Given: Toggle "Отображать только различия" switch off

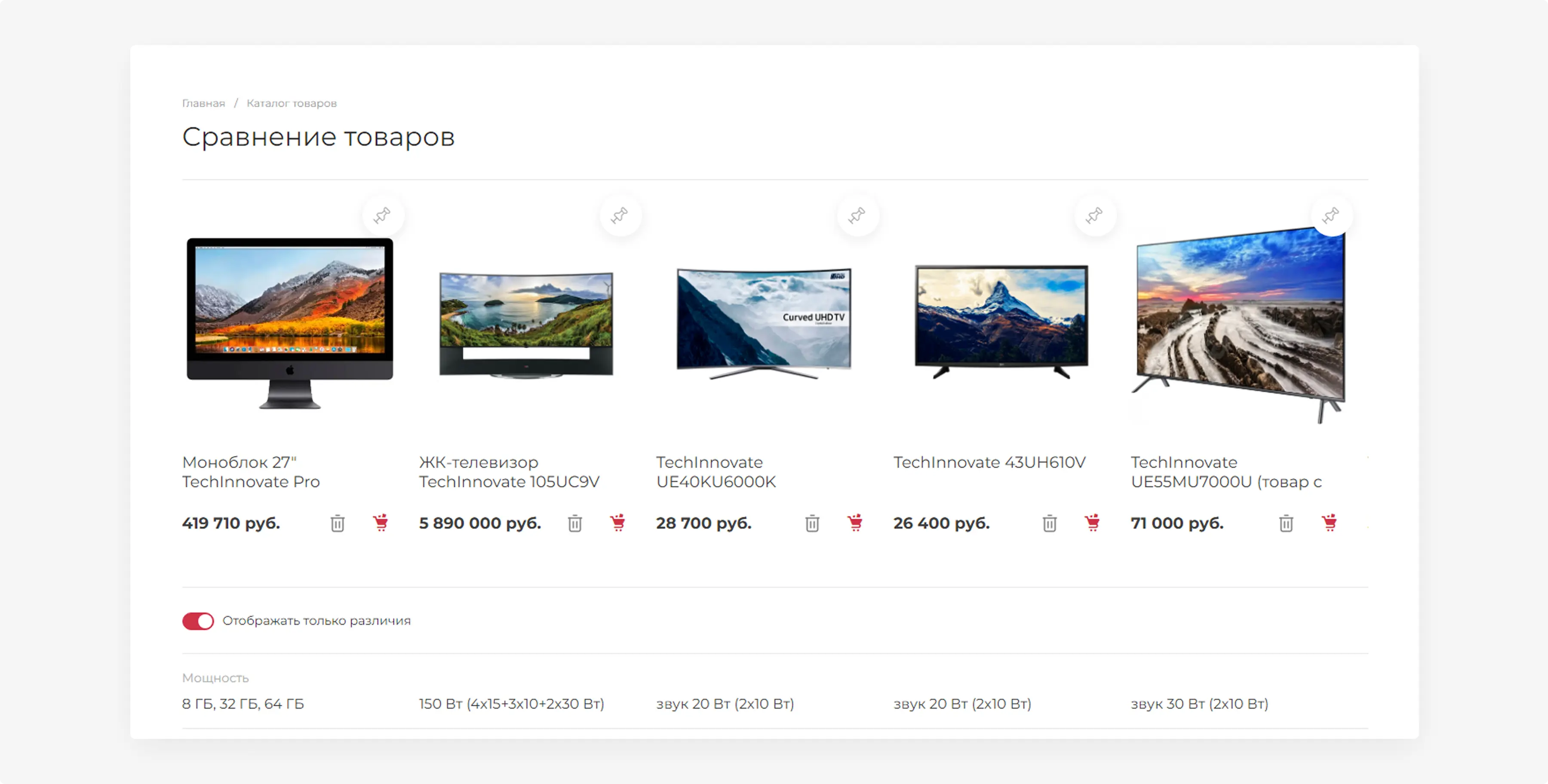Looking at the screenshot, I should coord(198,621).
